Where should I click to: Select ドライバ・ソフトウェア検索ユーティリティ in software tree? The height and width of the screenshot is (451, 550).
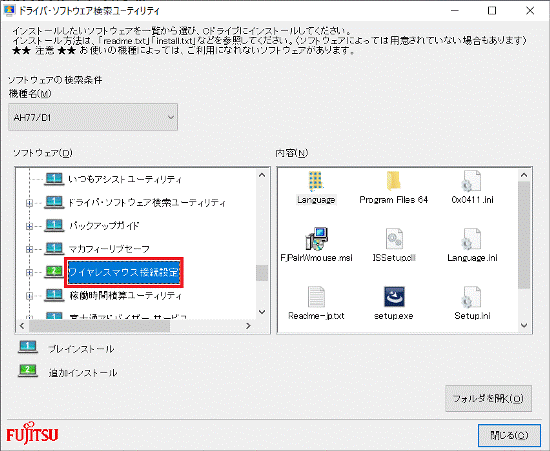click(x=147, y=202)
